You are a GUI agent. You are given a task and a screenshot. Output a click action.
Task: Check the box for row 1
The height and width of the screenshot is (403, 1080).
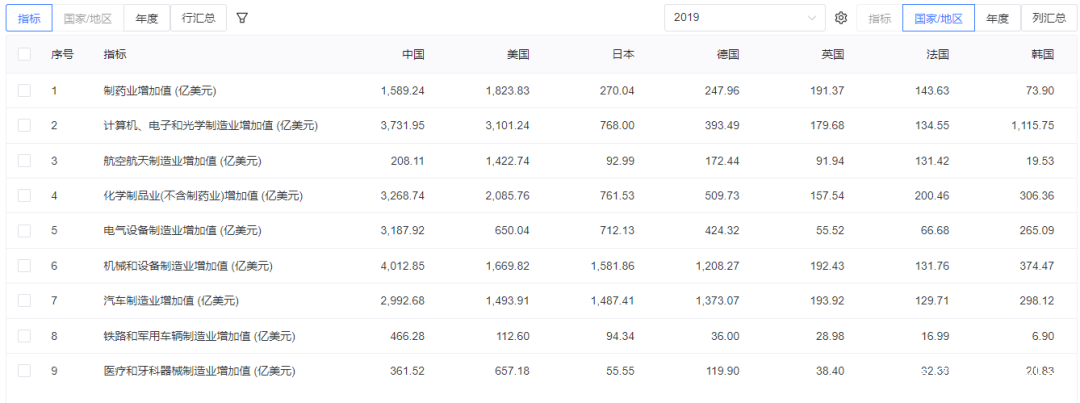pos(24,91)
